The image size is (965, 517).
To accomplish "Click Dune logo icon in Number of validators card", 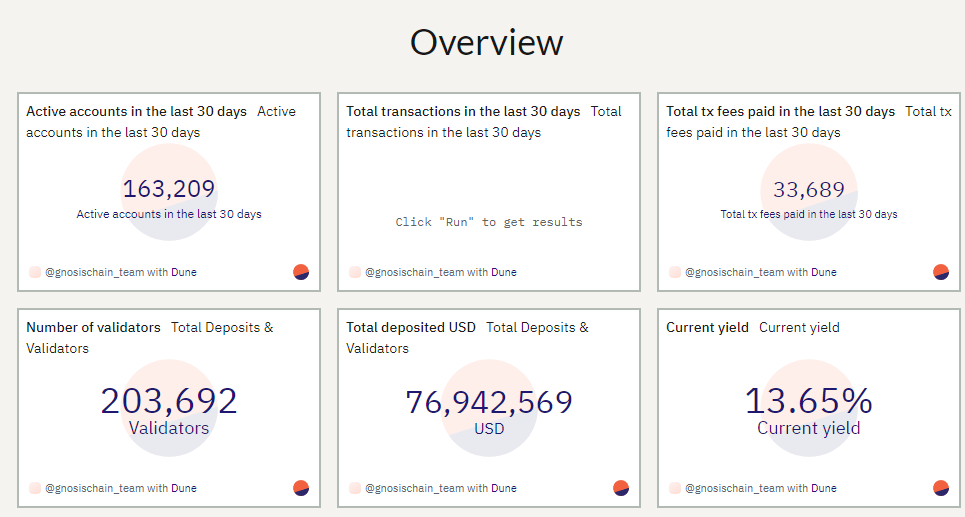I will pyautogui.click(x=301, y=488).
